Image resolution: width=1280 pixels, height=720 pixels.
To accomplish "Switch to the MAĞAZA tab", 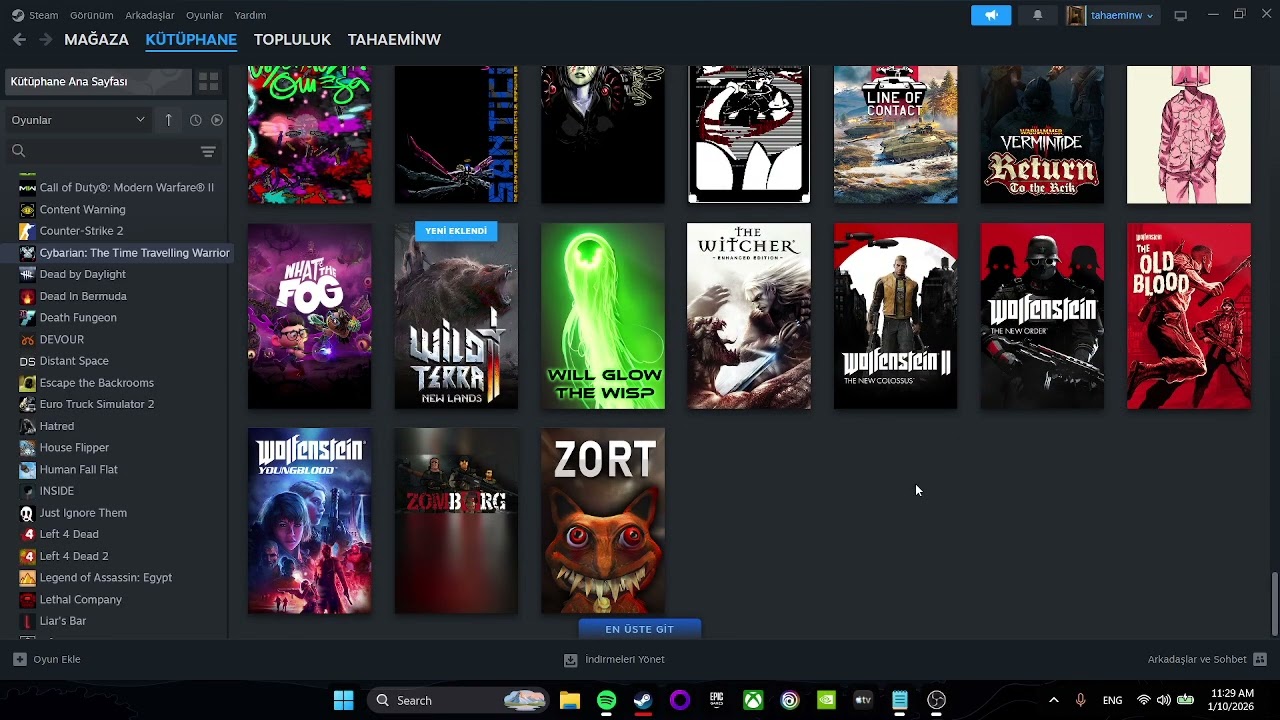I will (96, 39).
